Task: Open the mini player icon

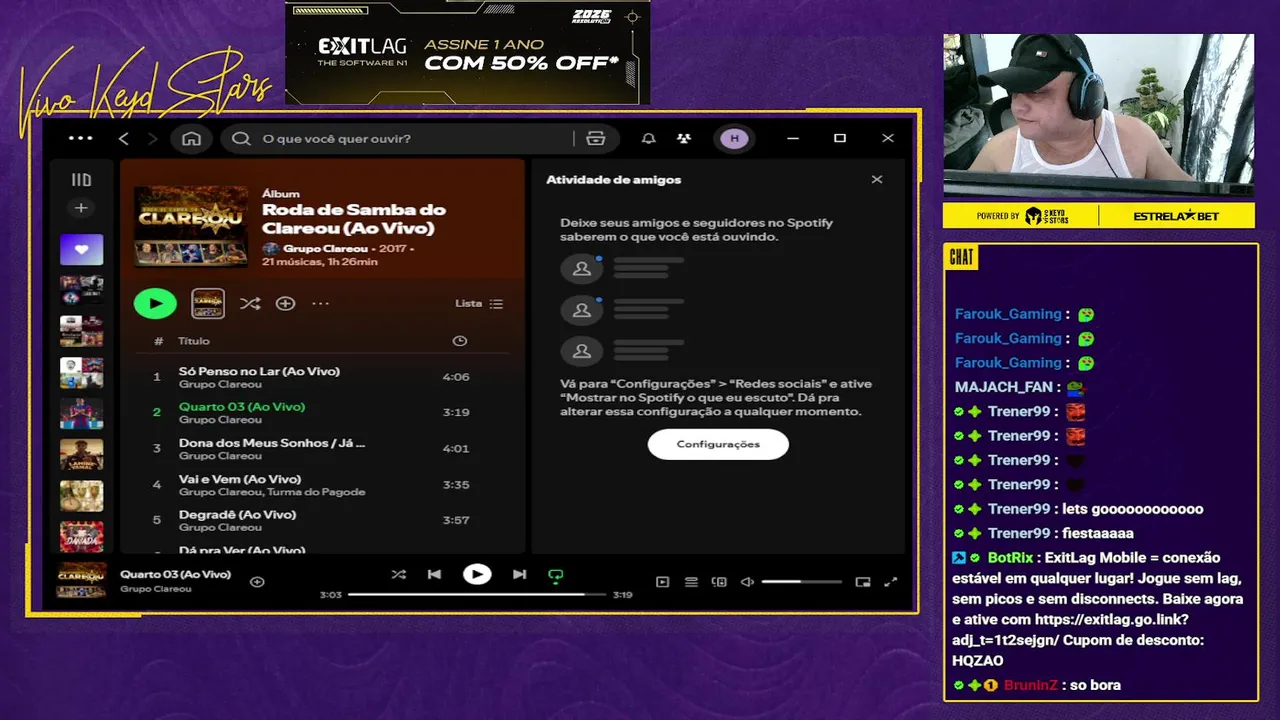Action: pos(863,582)
